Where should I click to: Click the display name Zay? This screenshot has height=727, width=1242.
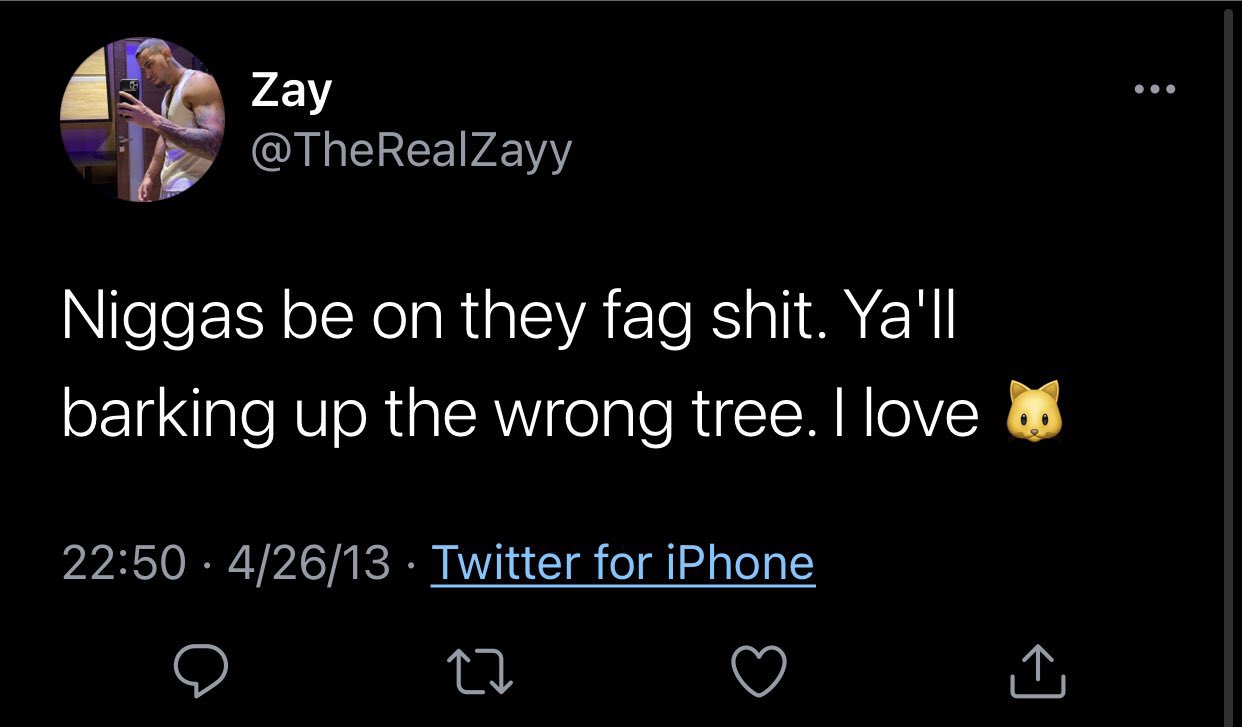(x=290, y=91)
